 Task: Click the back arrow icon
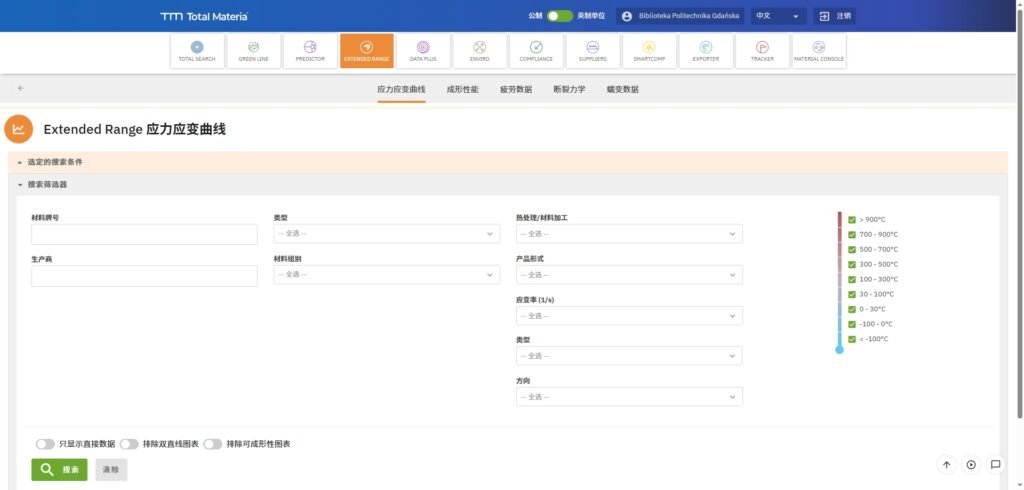(x=21, y=88)
